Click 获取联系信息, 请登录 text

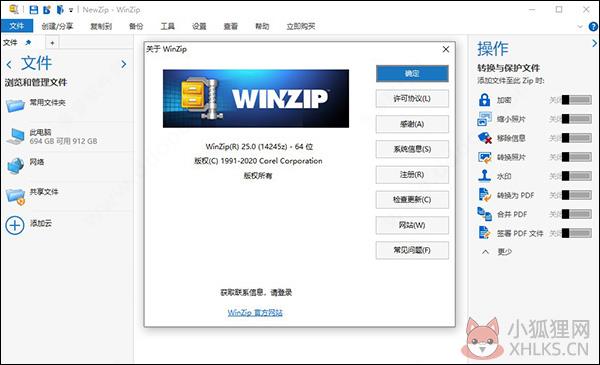(256, 293)
